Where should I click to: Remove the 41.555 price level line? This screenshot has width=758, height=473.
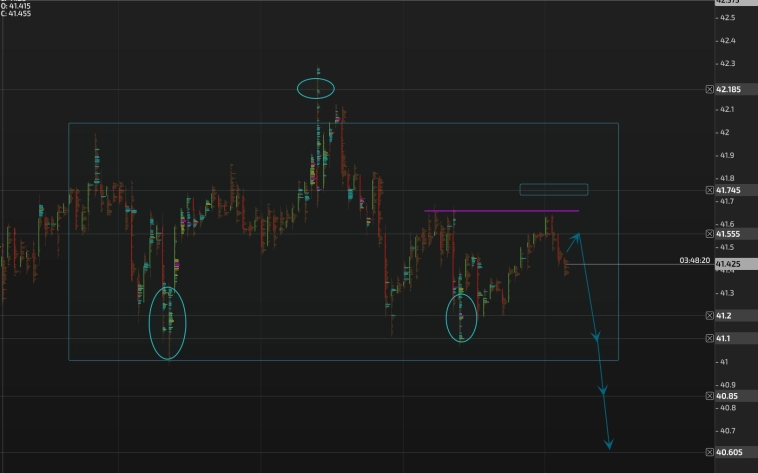(x=709, y=234)
